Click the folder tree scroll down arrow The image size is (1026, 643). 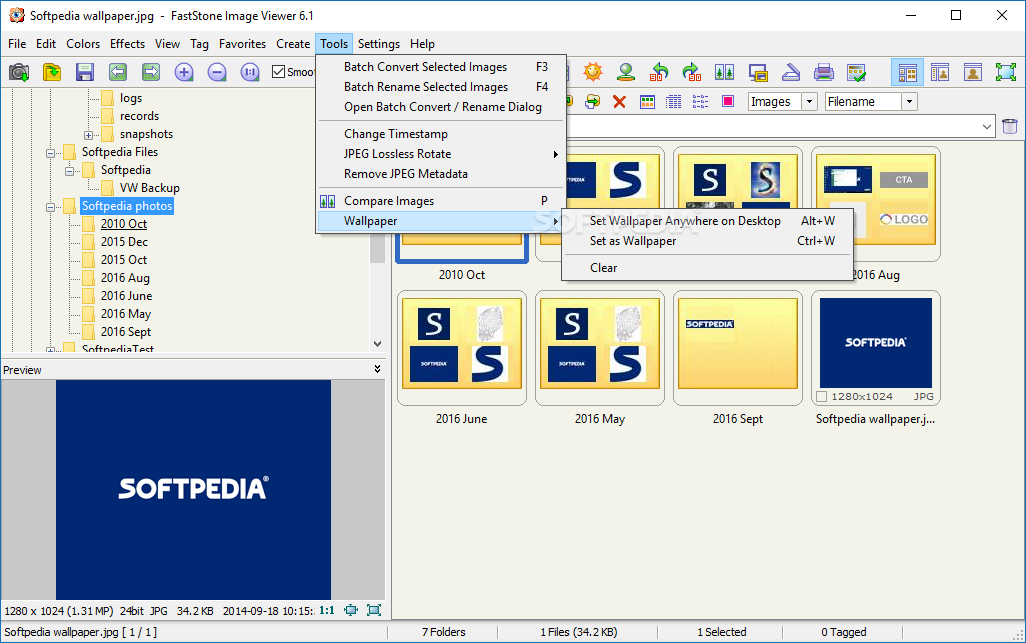[x=378, y=343]
